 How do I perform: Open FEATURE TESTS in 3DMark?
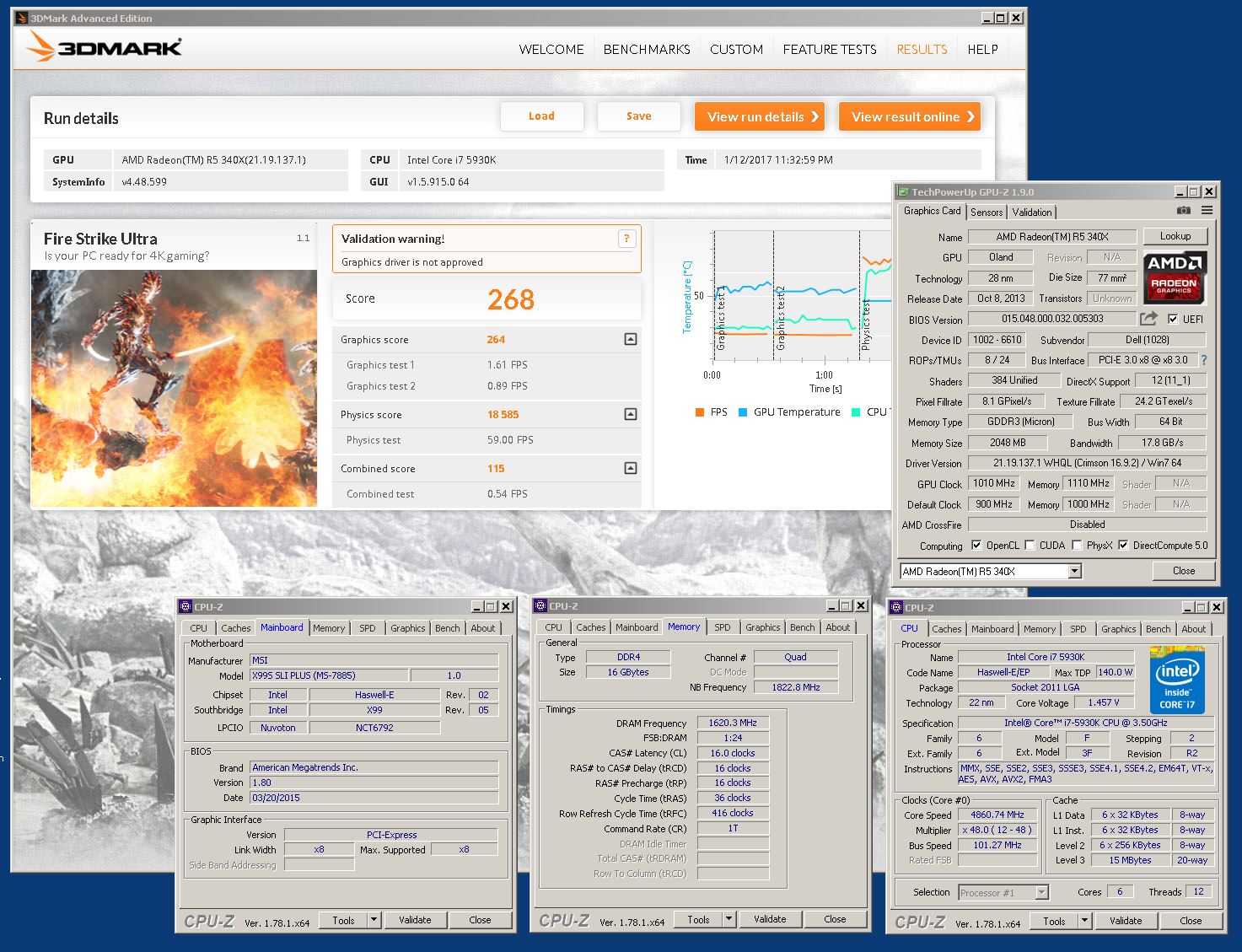(830, 49)
